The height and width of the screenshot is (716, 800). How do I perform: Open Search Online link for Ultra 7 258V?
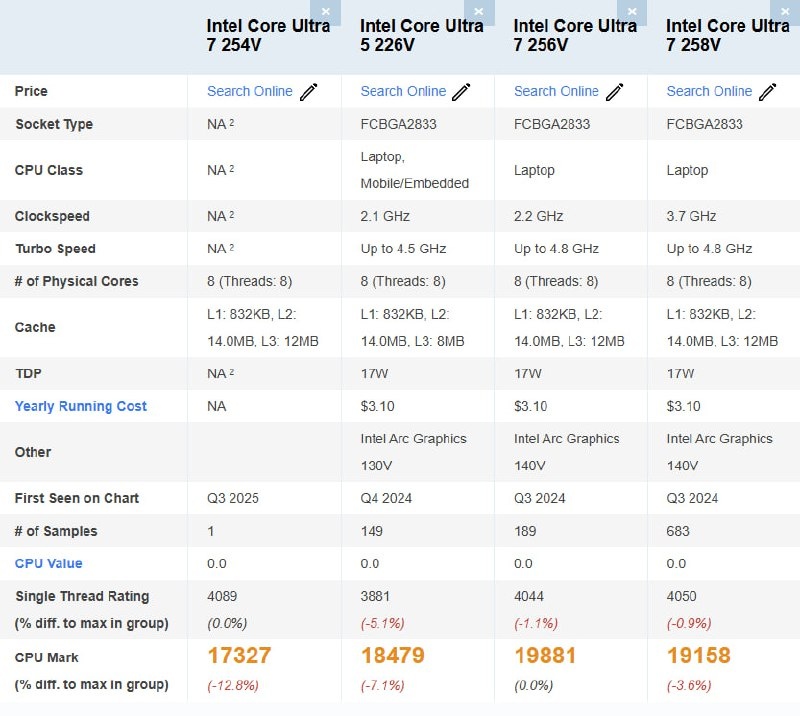(709, 91)
